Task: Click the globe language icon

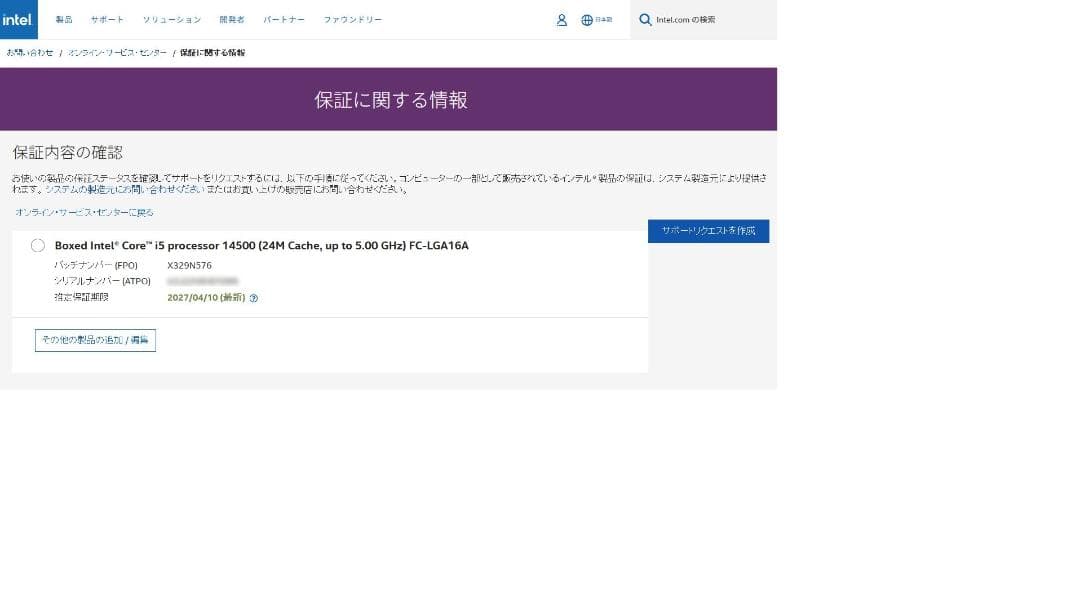Action: [587, 20]
